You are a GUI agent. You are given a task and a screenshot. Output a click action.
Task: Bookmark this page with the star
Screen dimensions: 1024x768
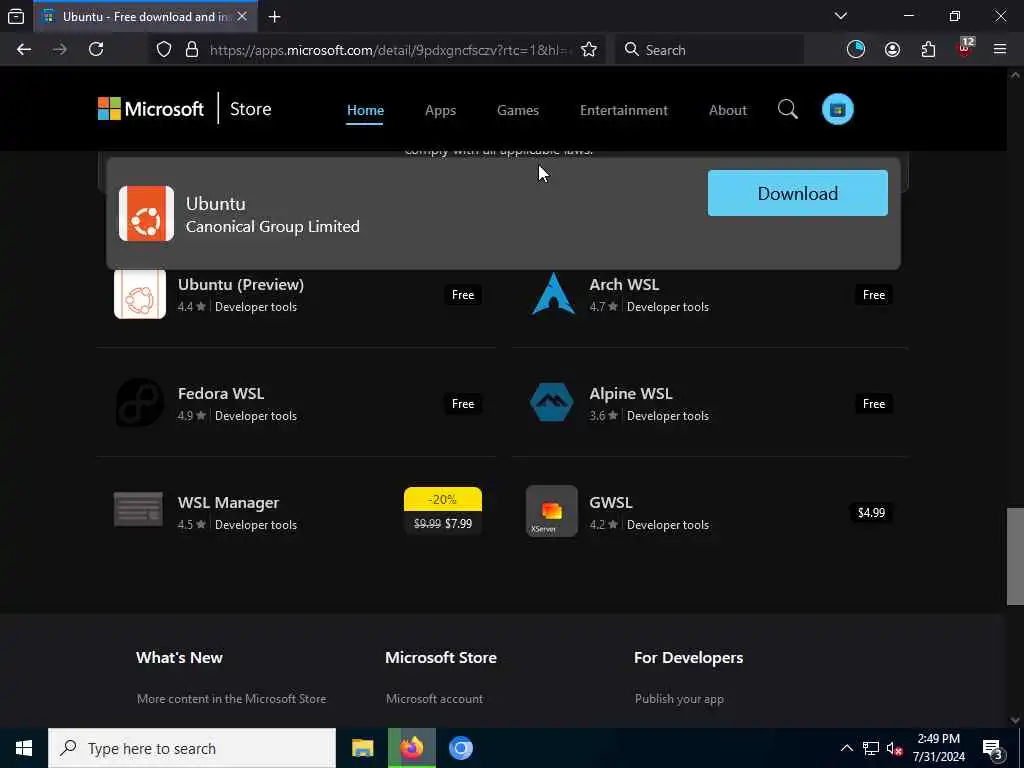pyautogui.click(x=589, y=50)
